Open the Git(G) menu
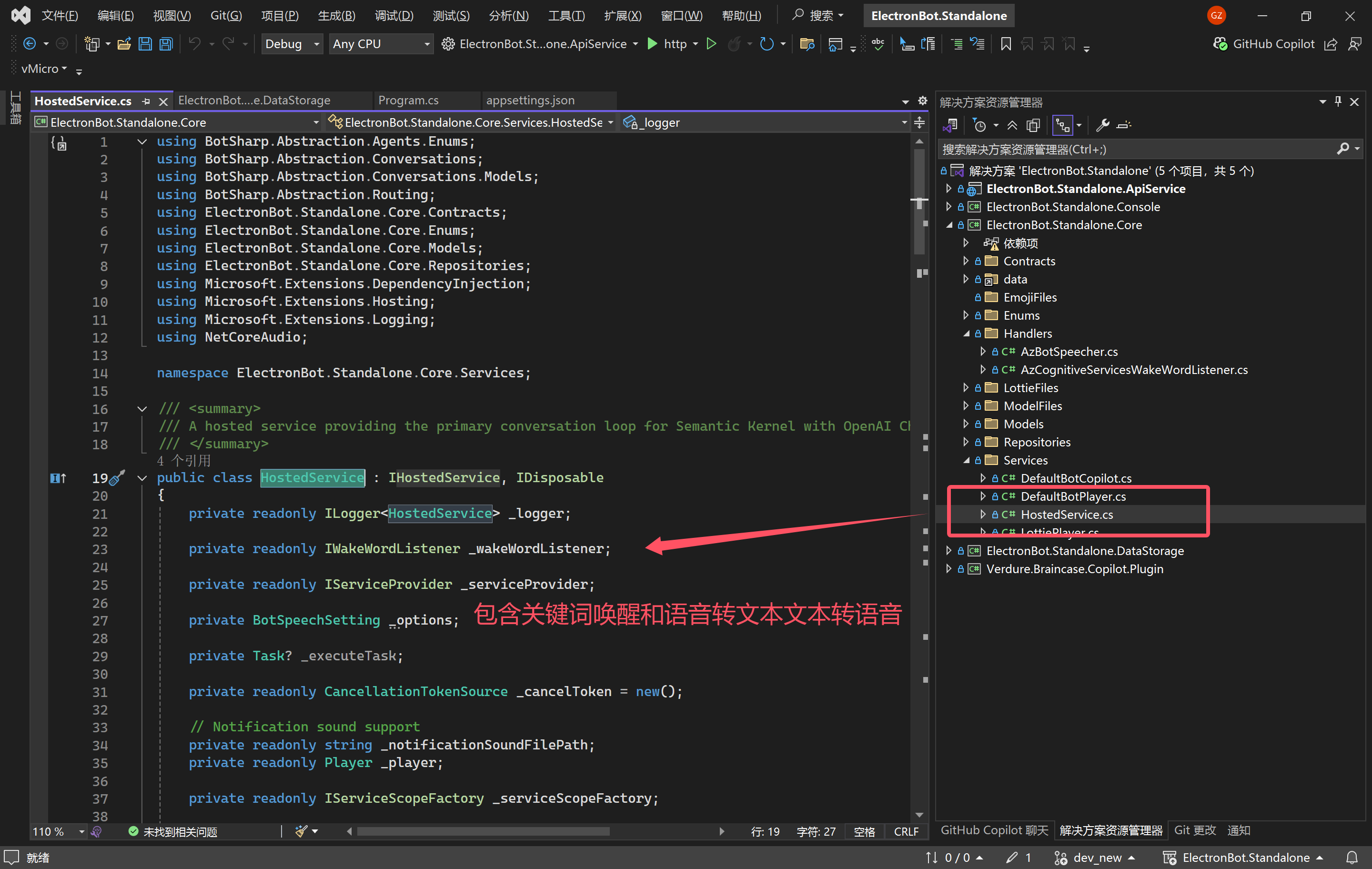This screenshot has width=1372, height=869. pos(226,15)
